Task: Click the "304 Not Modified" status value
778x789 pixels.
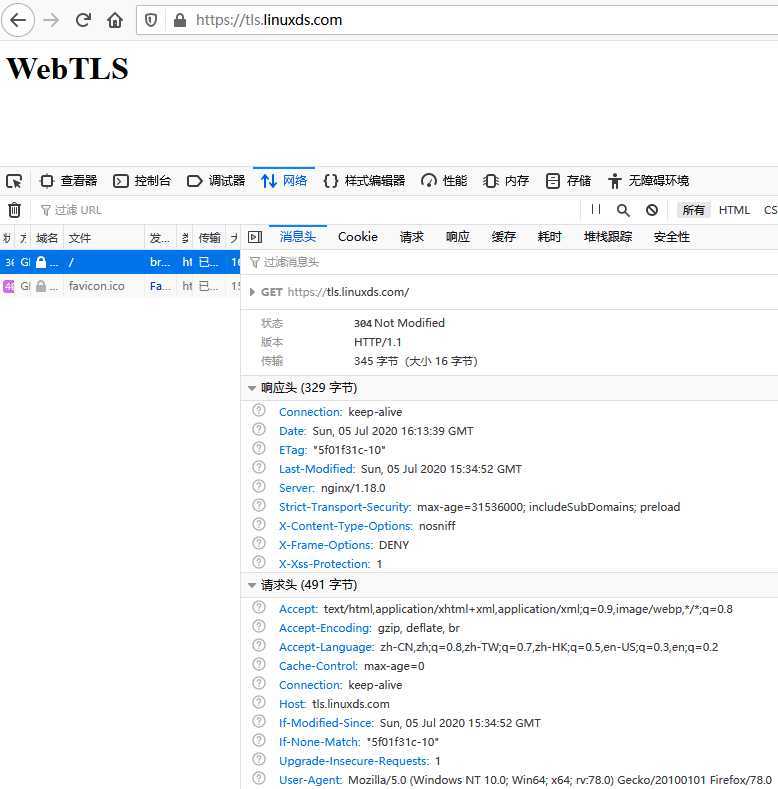Action: coord(399,323)
